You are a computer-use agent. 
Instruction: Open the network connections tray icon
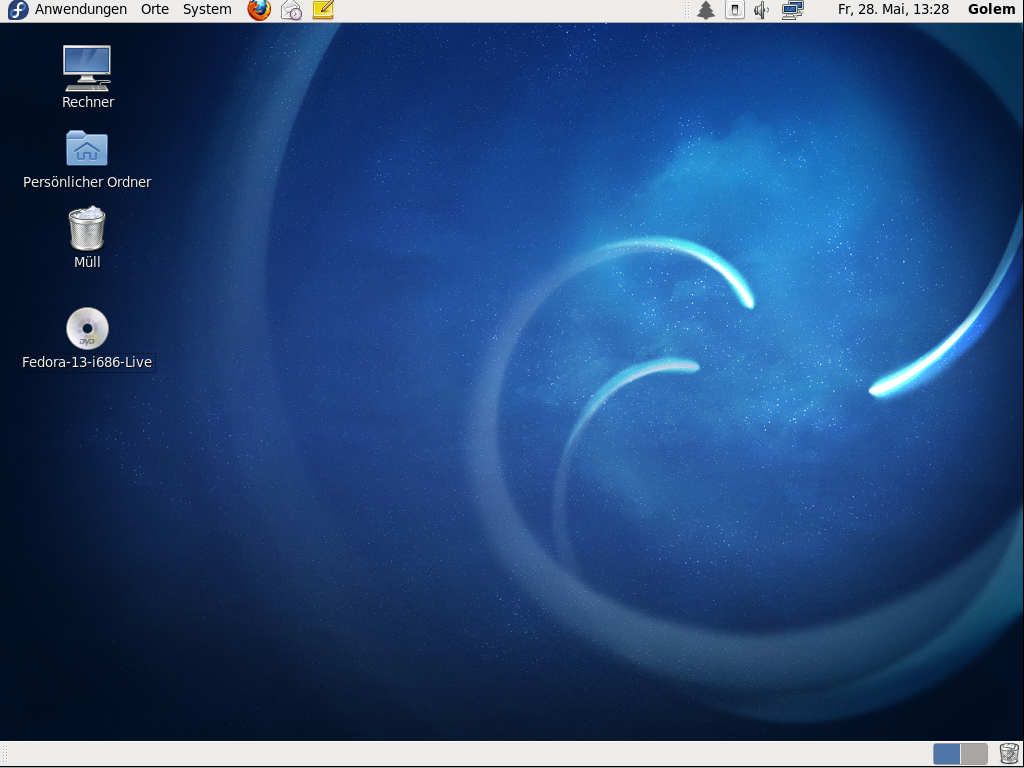[793, 10]
